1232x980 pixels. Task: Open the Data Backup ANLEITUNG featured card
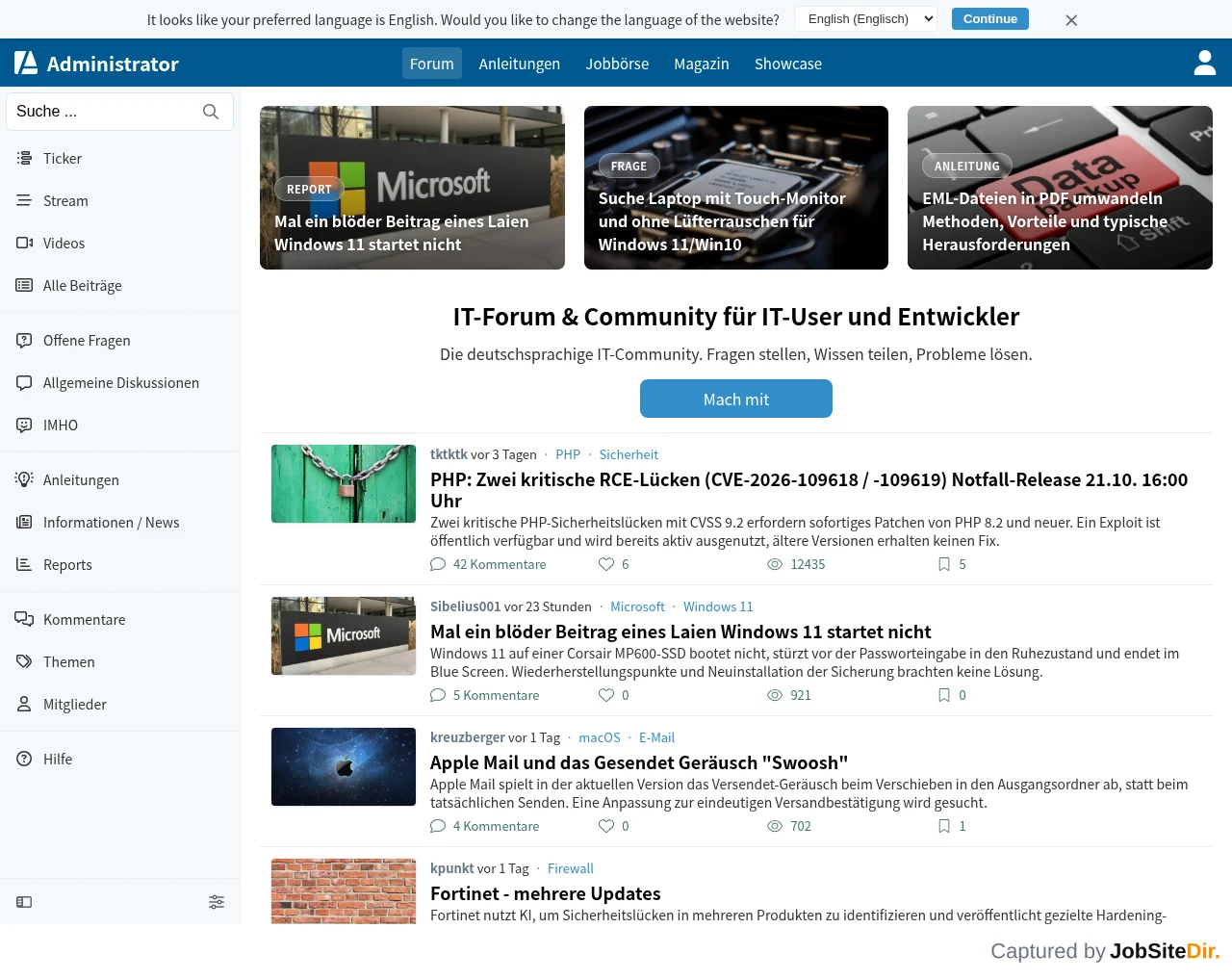click(1060, 188)
